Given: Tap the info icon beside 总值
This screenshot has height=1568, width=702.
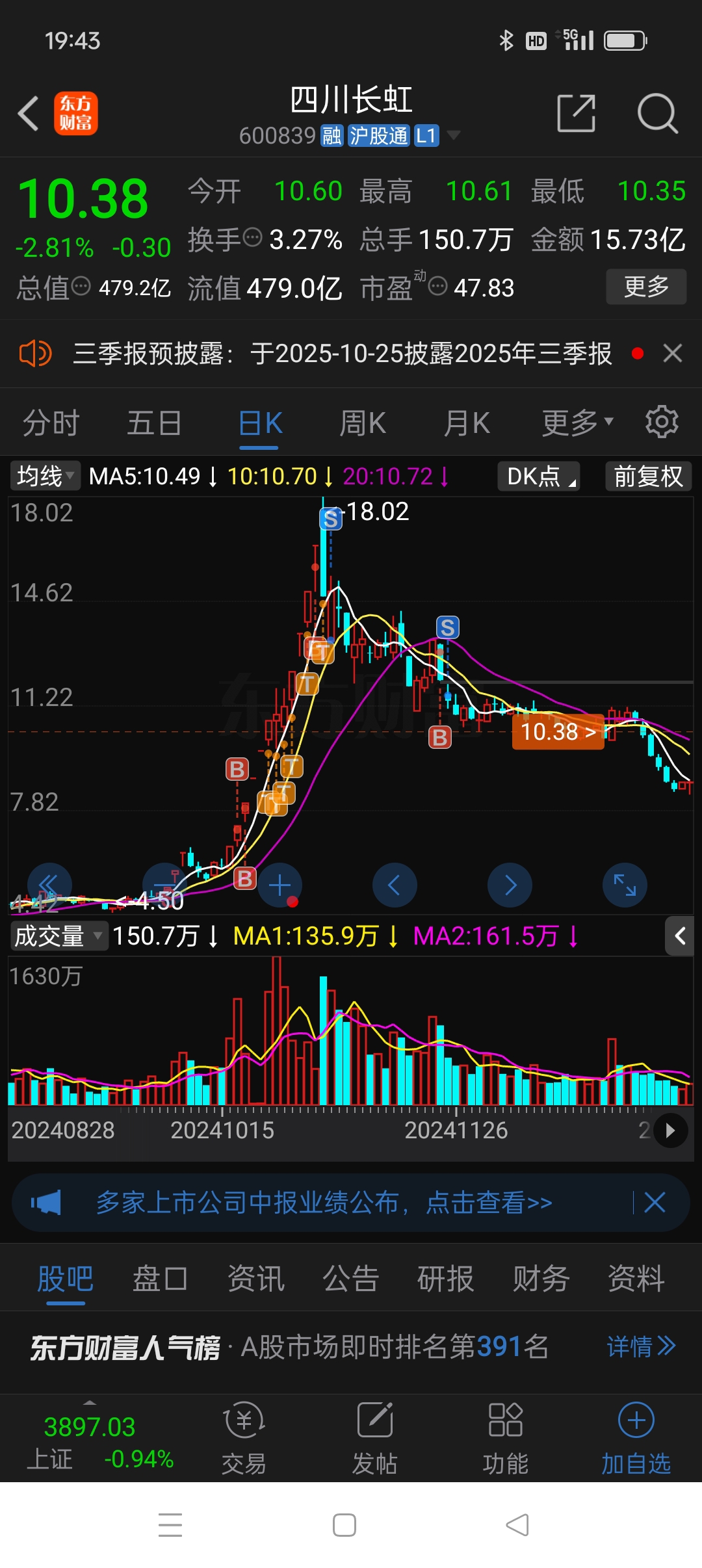Looking at the screenshot, I should click(81, 286).
